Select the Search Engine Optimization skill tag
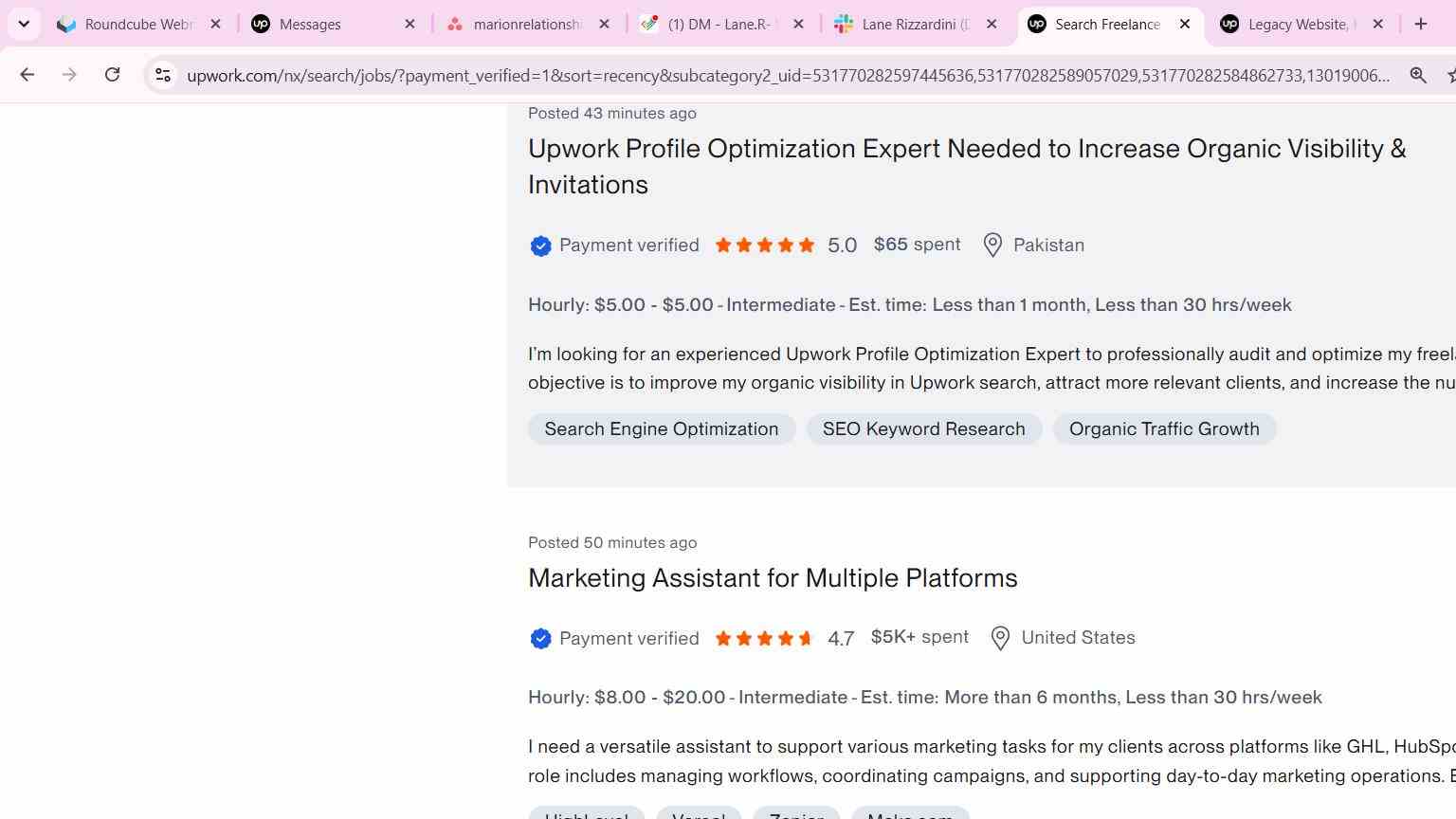1456x819 pixels. (x=662, y=429)
